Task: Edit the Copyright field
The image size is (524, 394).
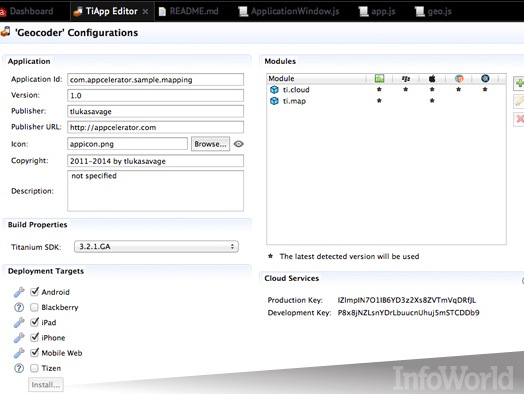Action: (155, 161)
